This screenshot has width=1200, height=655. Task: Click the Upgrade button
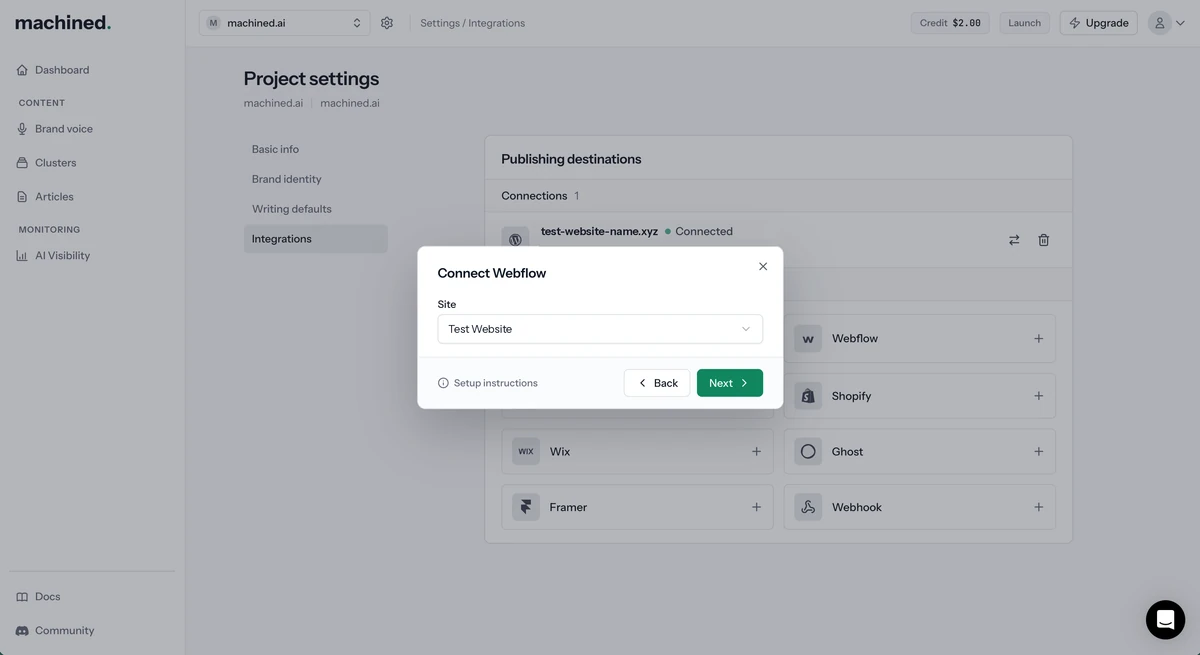tap(1098, 23)
